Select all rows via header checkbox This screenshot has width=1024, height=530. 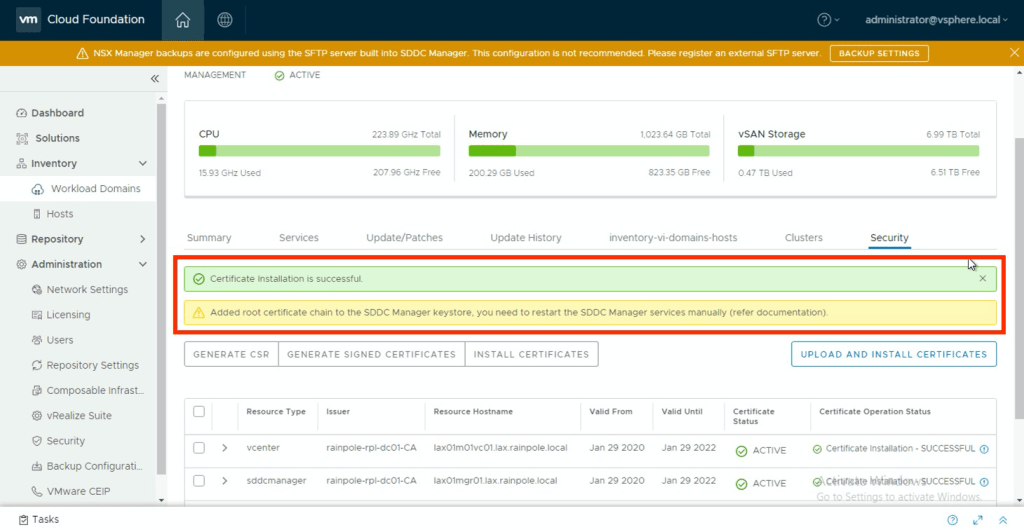[x=199, y=412]
